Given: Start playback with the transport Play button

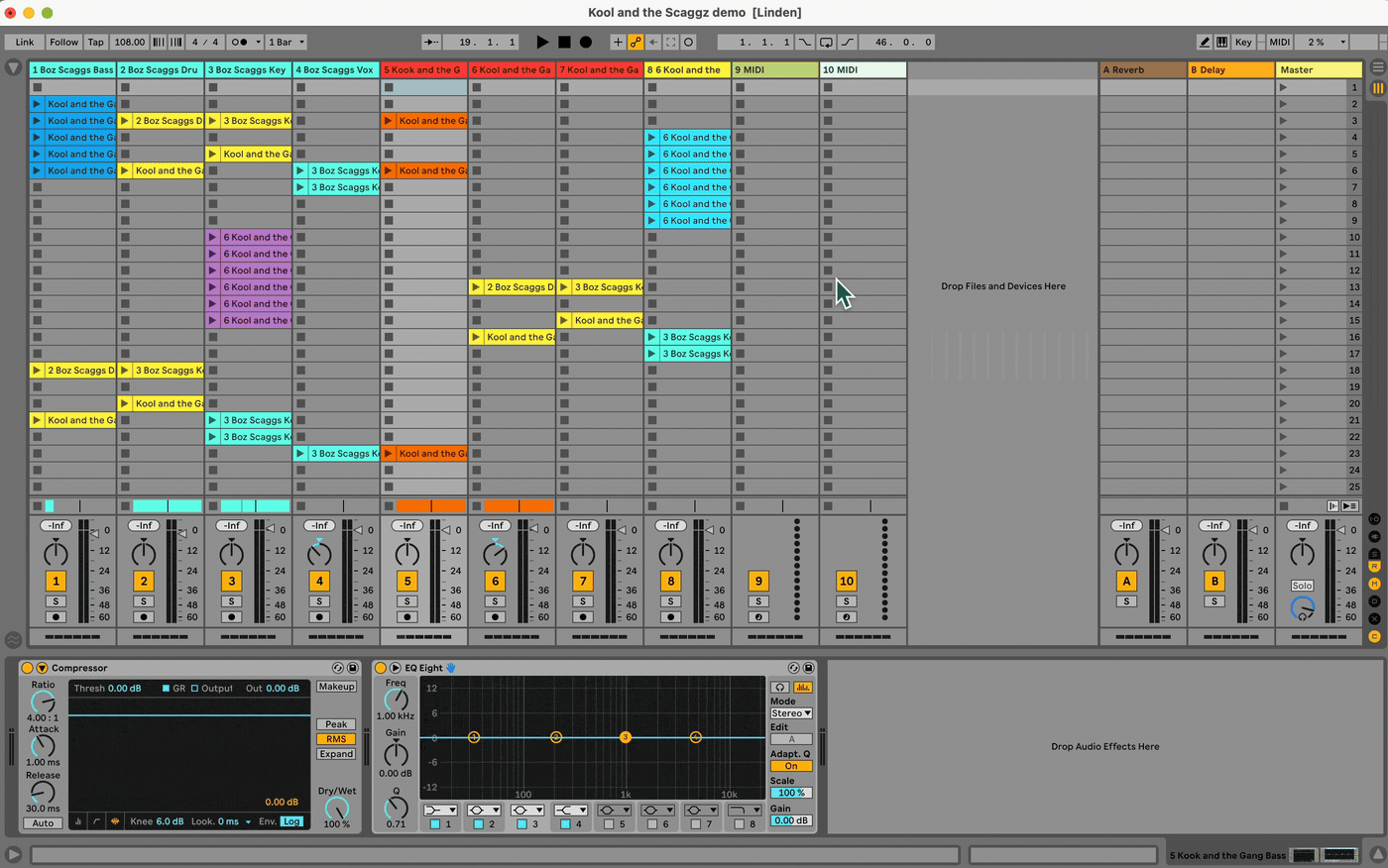Looking at the screenshot, I should point(542,43).
